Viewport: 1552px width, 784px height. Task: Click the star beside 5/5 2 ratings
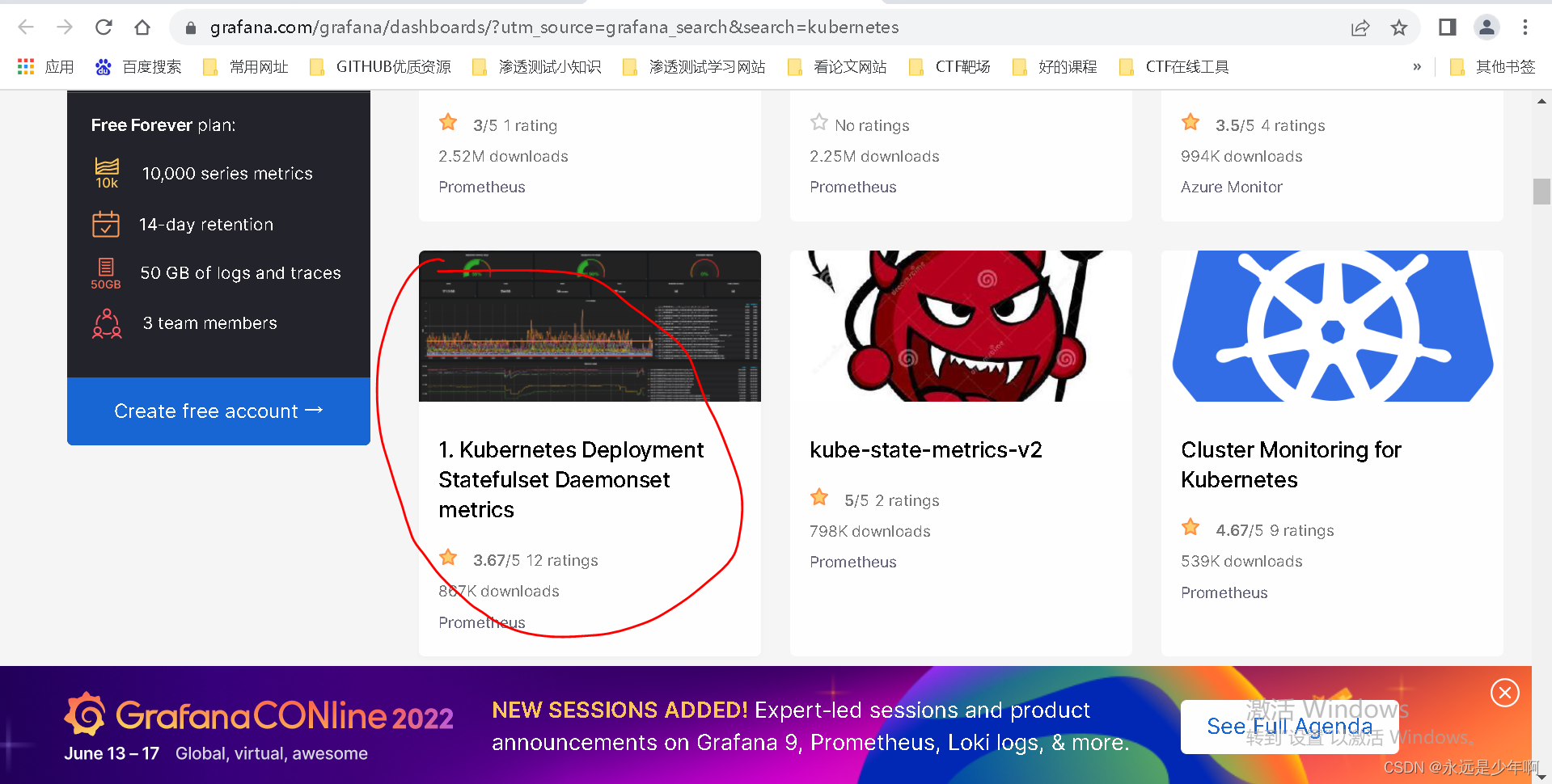click(819, 498)
